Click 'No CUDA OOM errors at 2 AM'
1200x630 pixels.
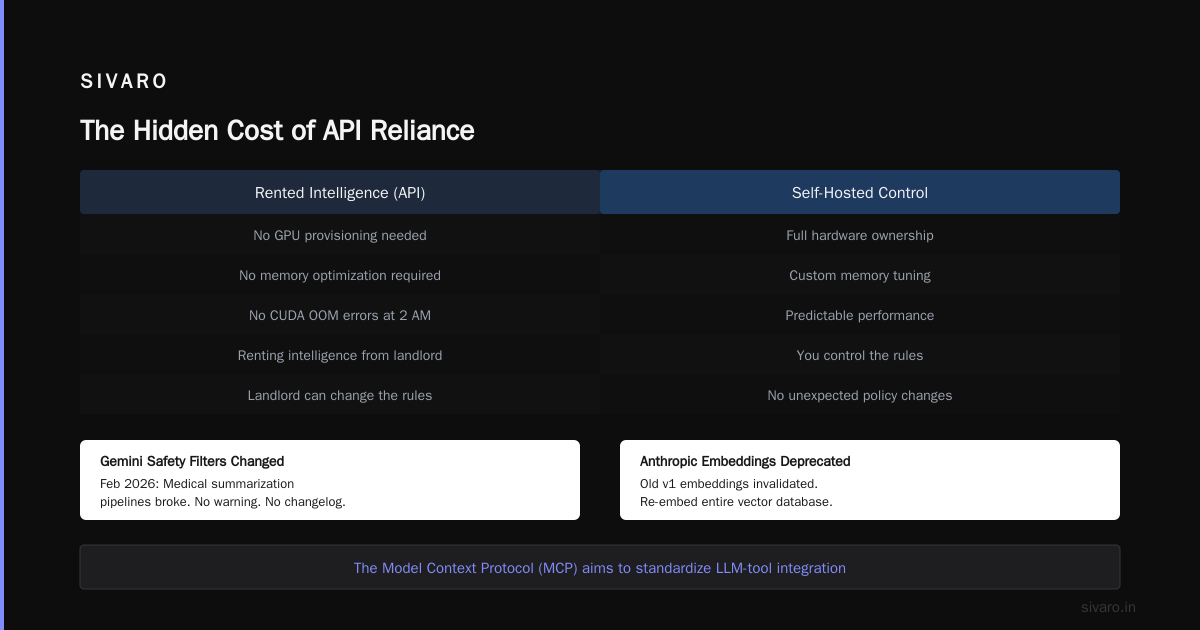coord(340,315)
